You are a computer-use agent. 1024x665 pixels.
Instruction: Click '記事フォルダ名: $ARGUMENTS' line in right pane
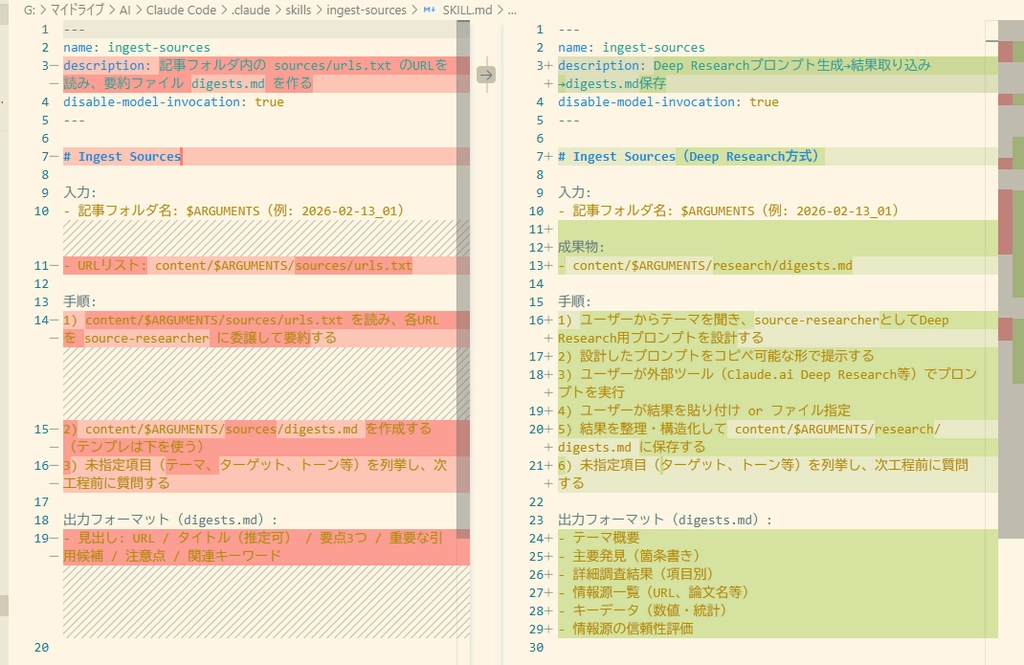729,211
